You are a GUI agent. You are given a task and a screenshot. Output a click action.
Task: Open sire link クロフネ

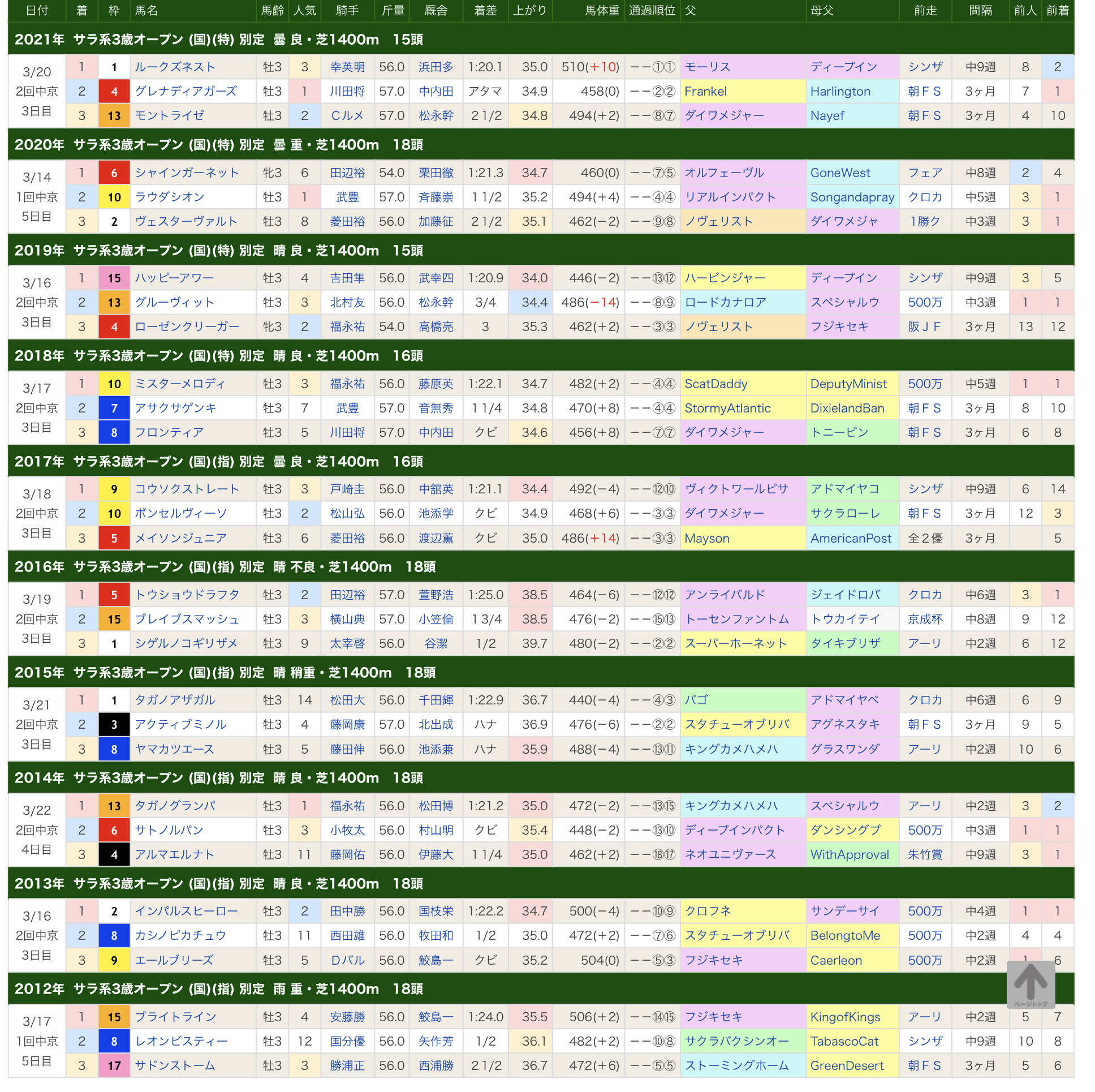tap(708, 912)
